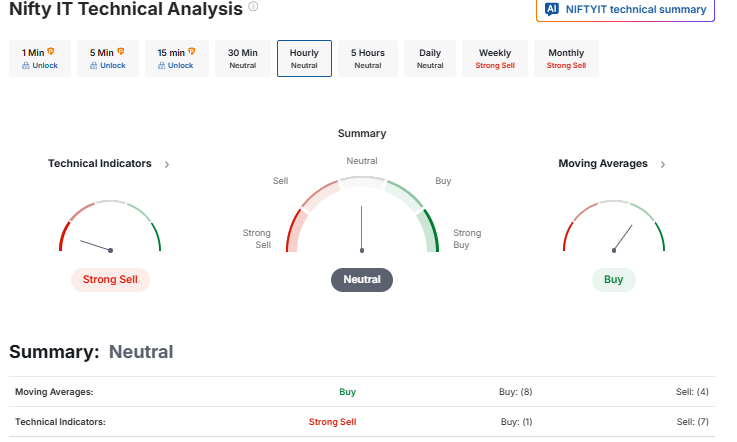Switch to the Monthly timeframe tab

(566, 58)
